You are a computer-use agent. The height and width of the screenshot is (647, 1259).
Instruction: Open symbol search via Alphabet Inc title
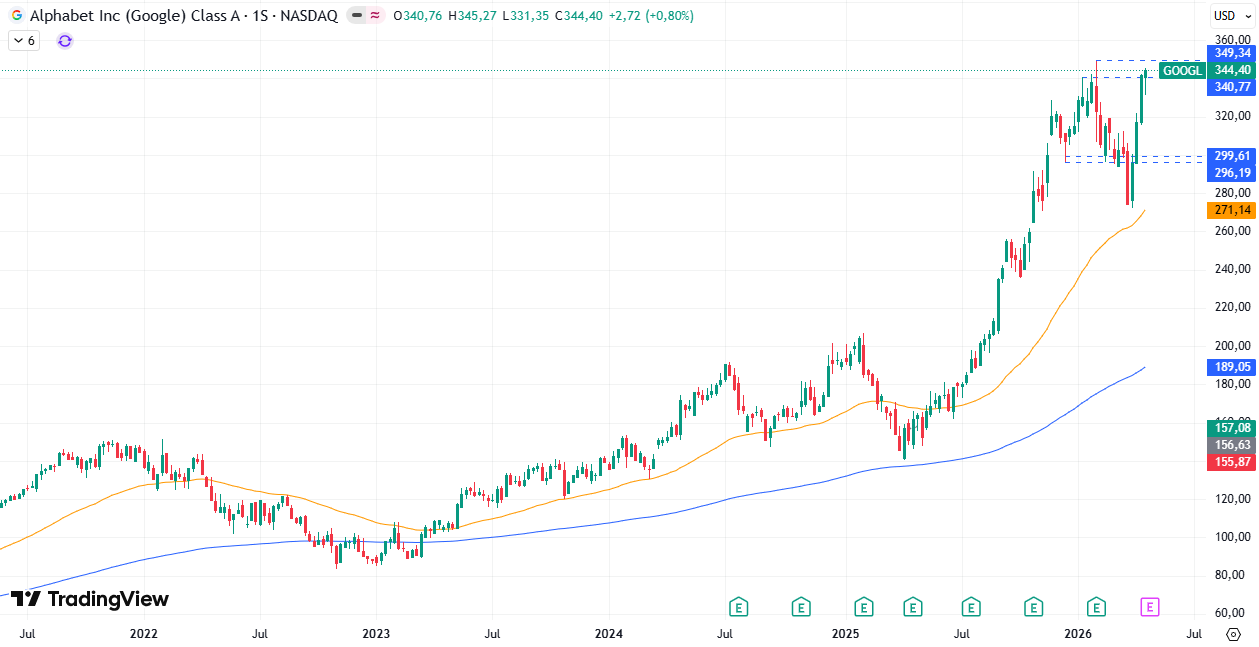(x=120, y=16)
